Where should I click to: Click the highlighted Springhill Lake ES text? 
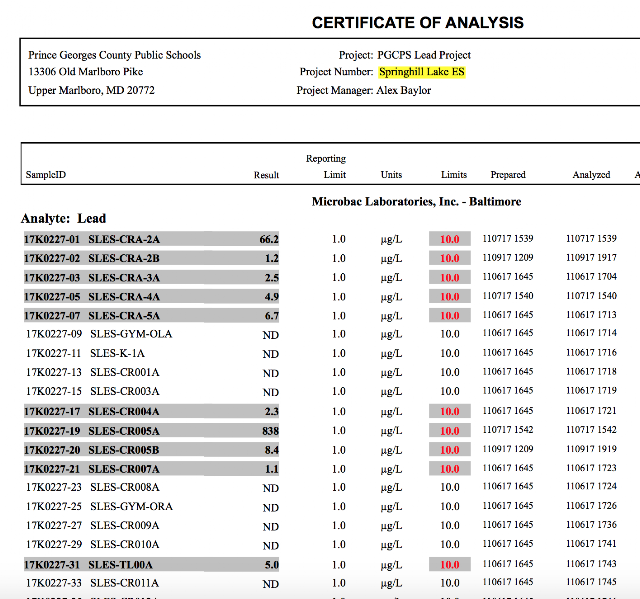(x=422, y=72)
